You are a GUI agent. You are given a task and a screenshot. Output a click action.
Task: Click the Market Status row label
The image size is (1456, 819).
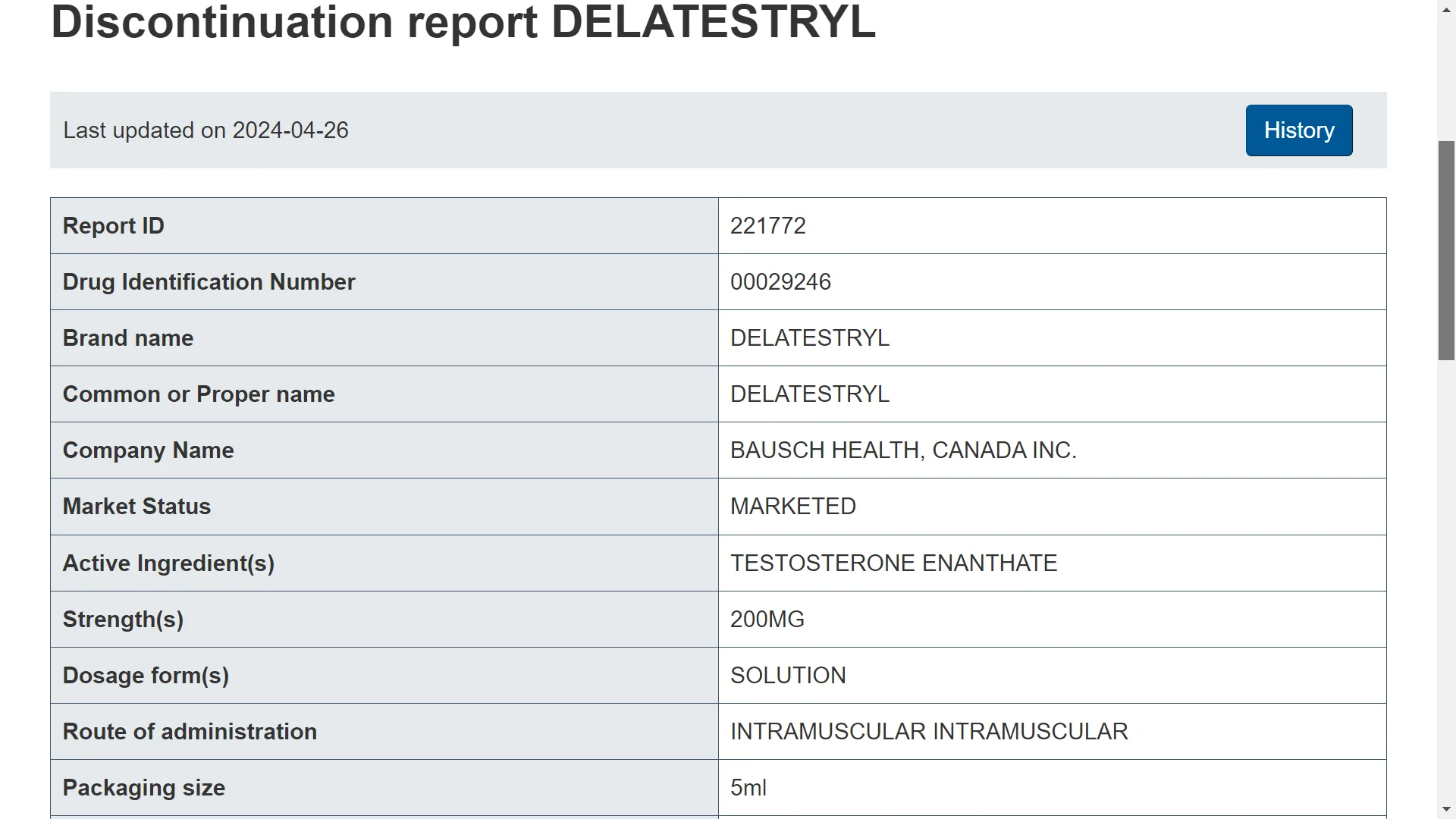136,507
